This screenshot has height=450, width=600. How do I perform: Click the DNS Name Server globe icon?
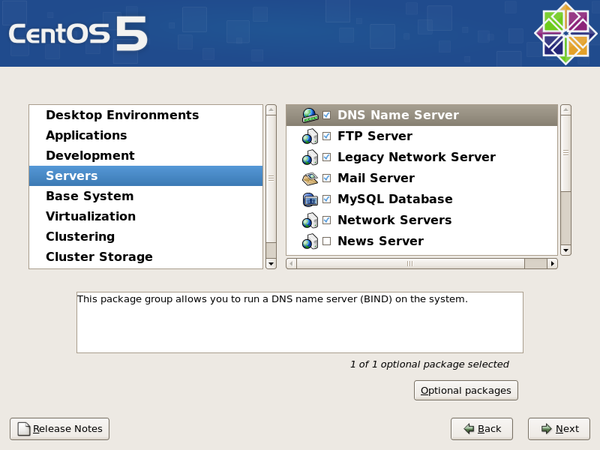click(310, 115)
